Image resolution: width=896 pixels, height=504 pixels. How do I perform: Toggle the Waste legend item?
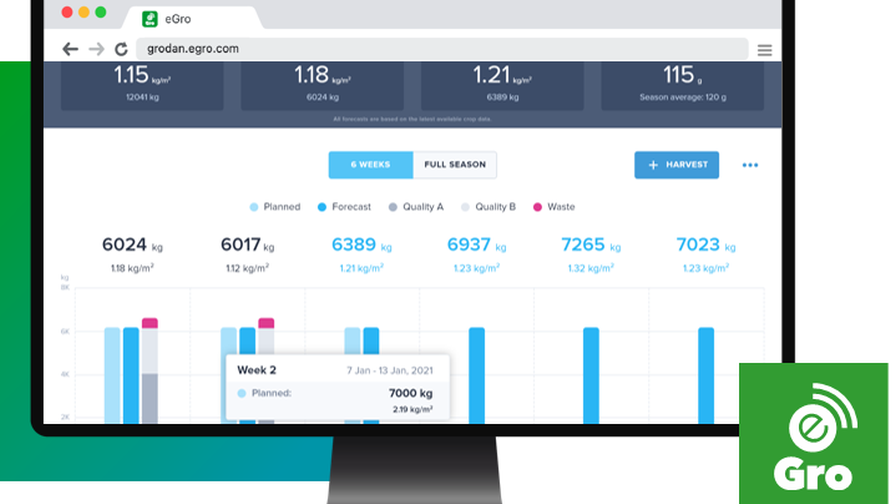pos(554,207)
